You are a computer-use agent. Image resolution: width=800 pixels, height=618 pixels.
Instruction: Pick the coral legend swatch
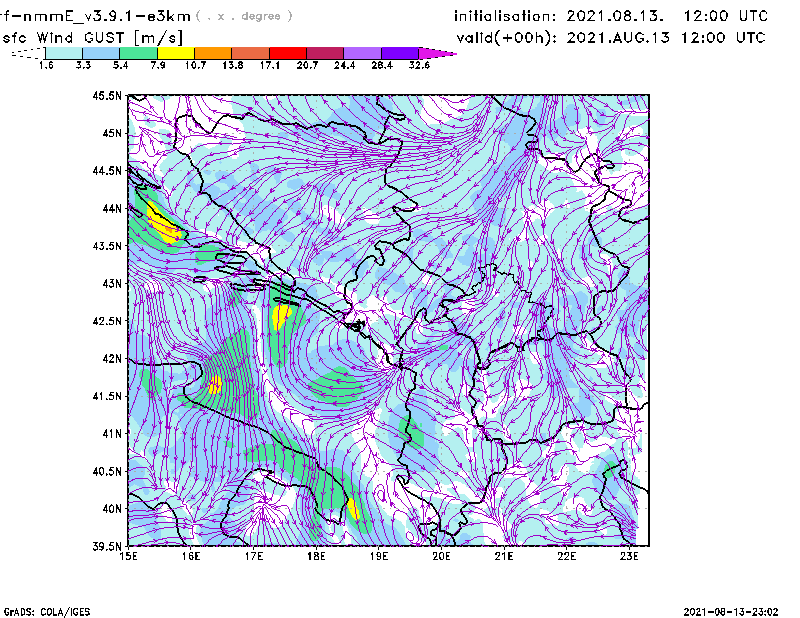click(251, 53)
